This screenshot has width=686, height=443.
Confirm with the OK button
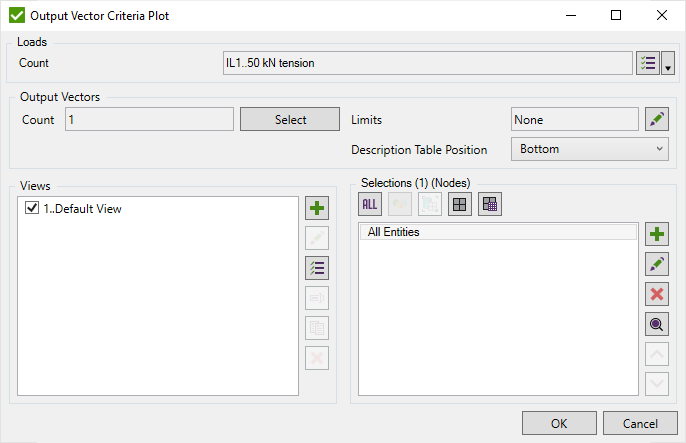tap(559, 423)
